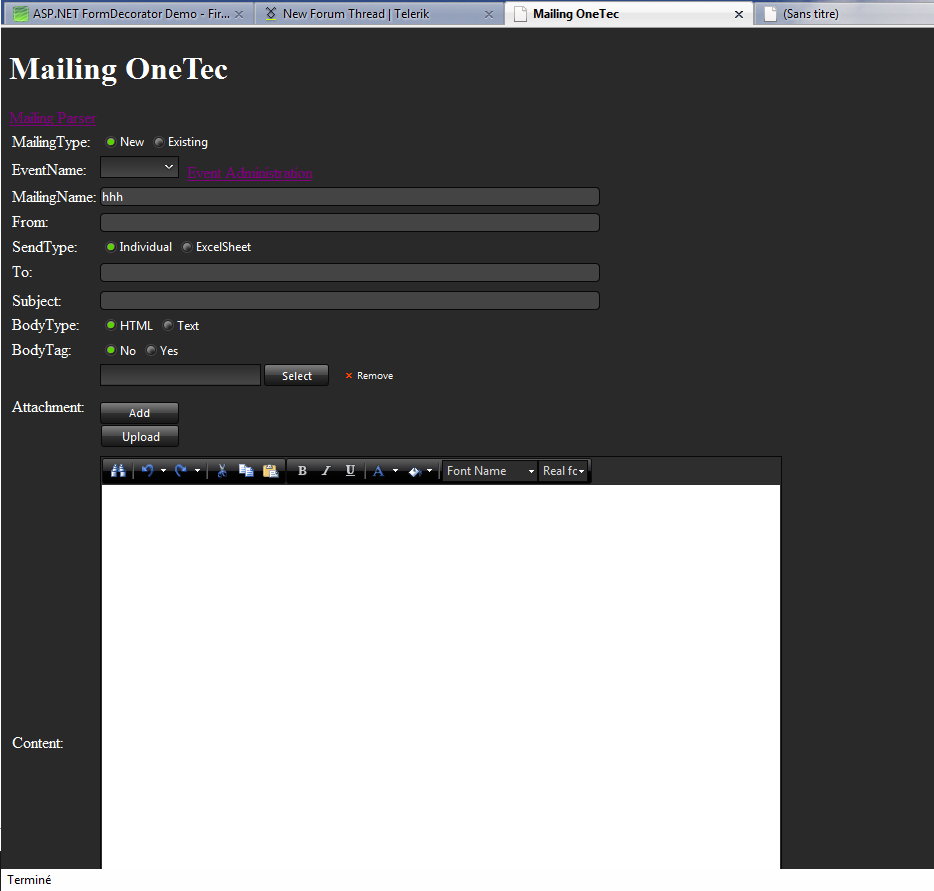This screenshot has height=891, width=934.
Task: Click the Redo arrow icon
Action: tap(181, 471)
